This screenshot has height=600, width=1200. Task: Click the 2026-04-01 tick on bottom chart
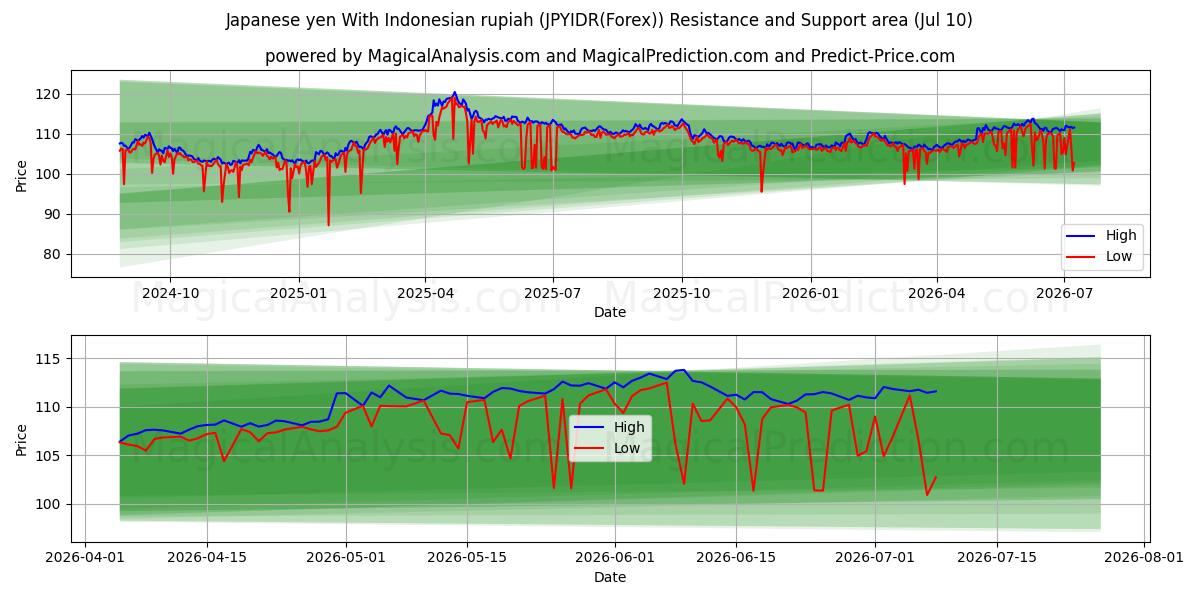click(85, 558)
